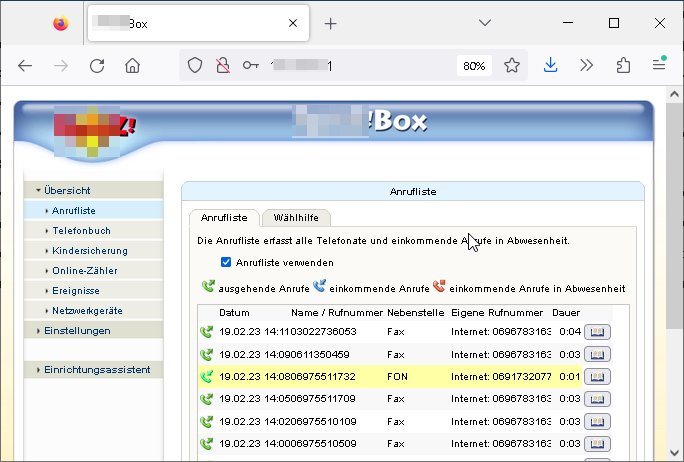
Task: Click the 0:04 duration value
Action: pyautogui.click(x=570, y=332)
